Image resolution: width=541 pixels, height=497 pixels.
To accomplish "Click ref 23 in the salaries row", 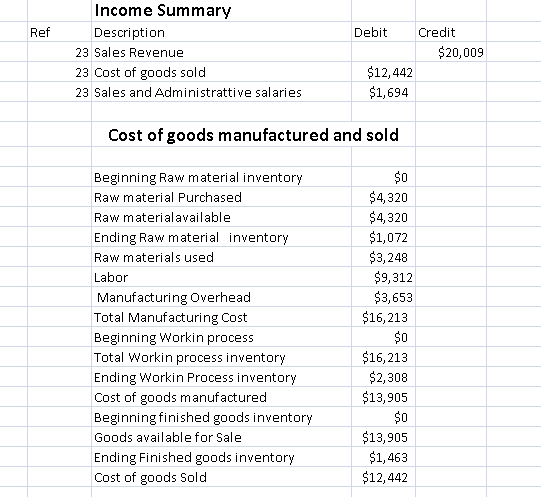I will tap(59, 92).
